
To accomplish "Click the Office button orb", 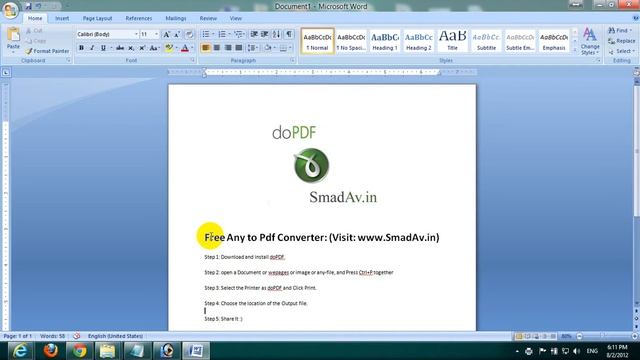I will (x=10, y=11).
